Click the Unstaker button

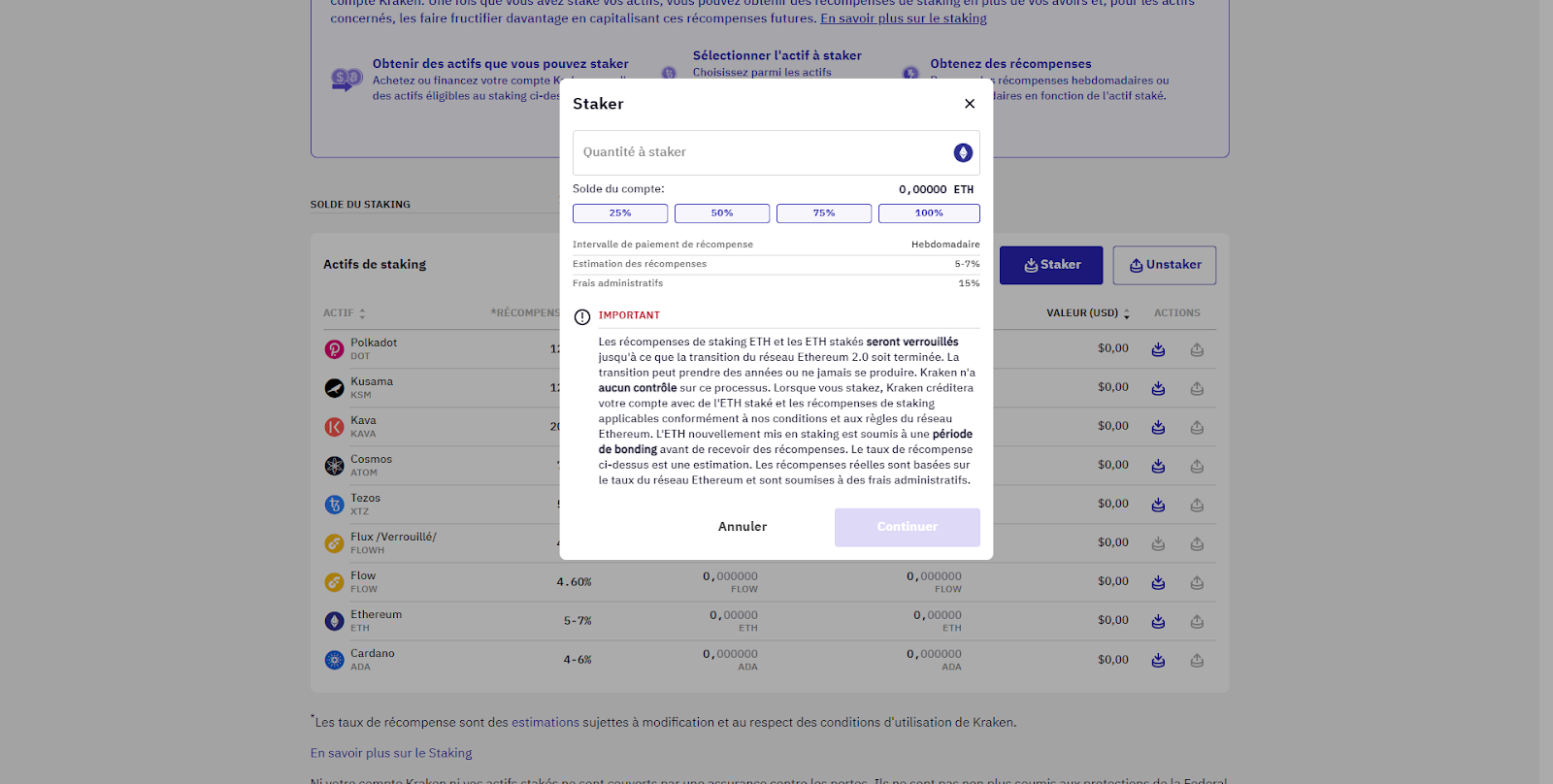[1165, 265]
